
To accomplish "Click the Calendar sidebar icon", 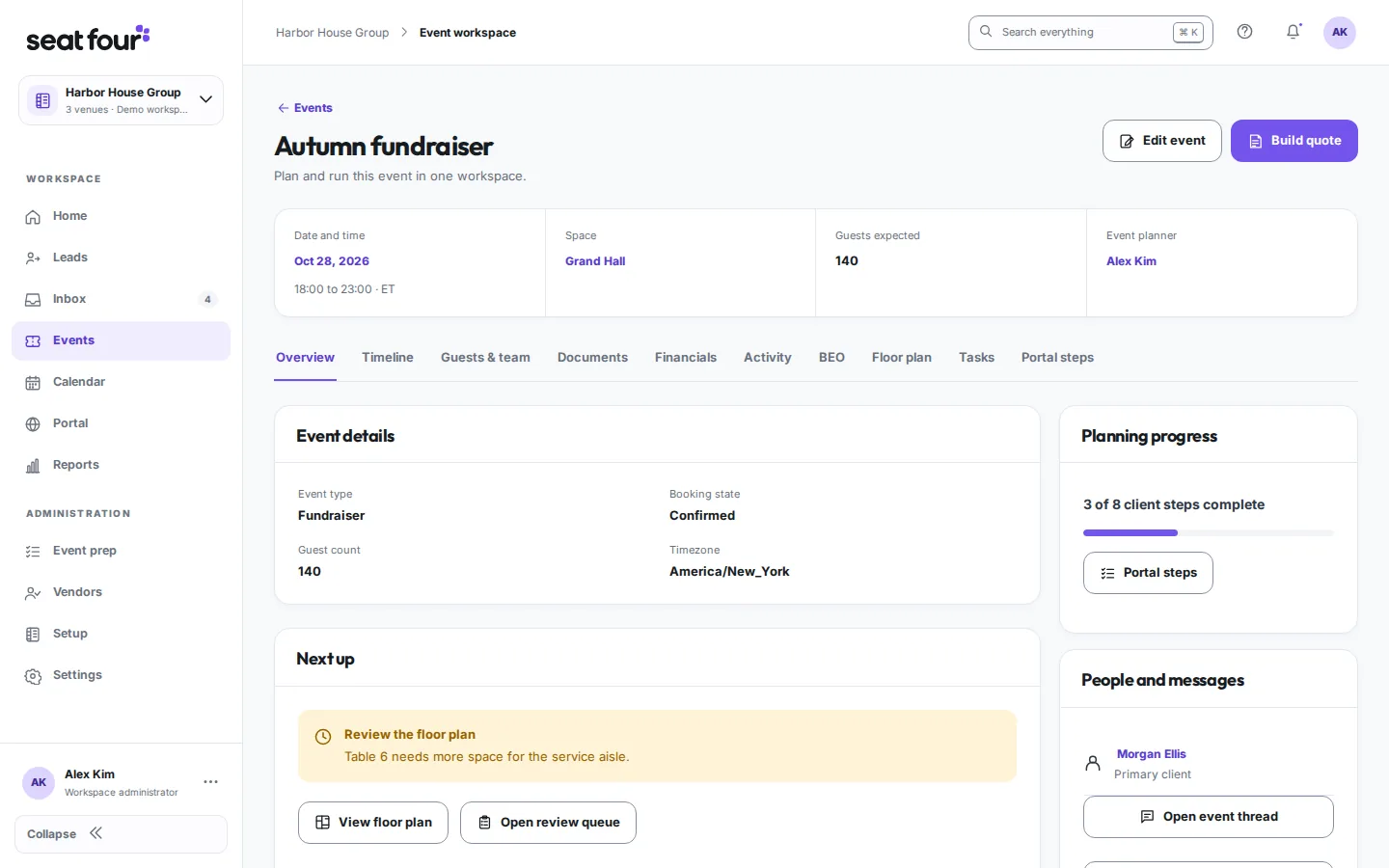I will [x=33, y=383].
